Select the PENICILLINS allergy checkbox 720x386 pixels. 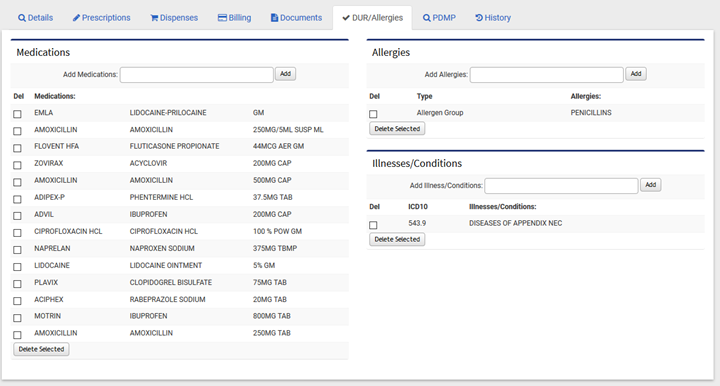coord(373,114)
